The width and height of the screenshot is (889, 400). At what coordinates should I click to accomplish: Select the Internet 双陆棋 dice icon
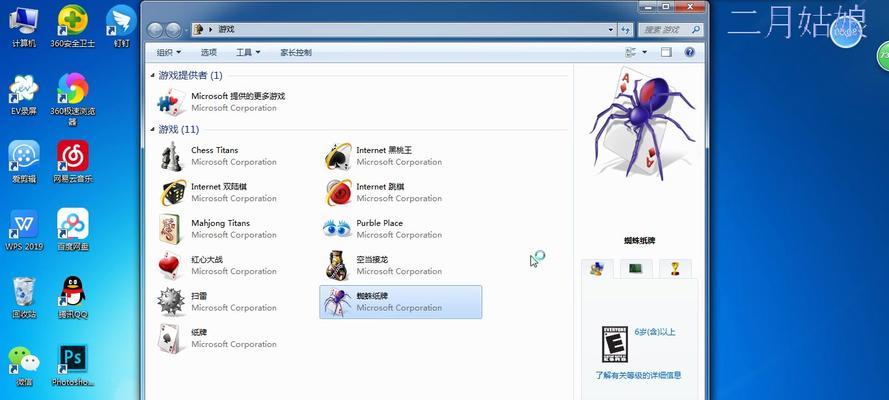click(171, 193)
